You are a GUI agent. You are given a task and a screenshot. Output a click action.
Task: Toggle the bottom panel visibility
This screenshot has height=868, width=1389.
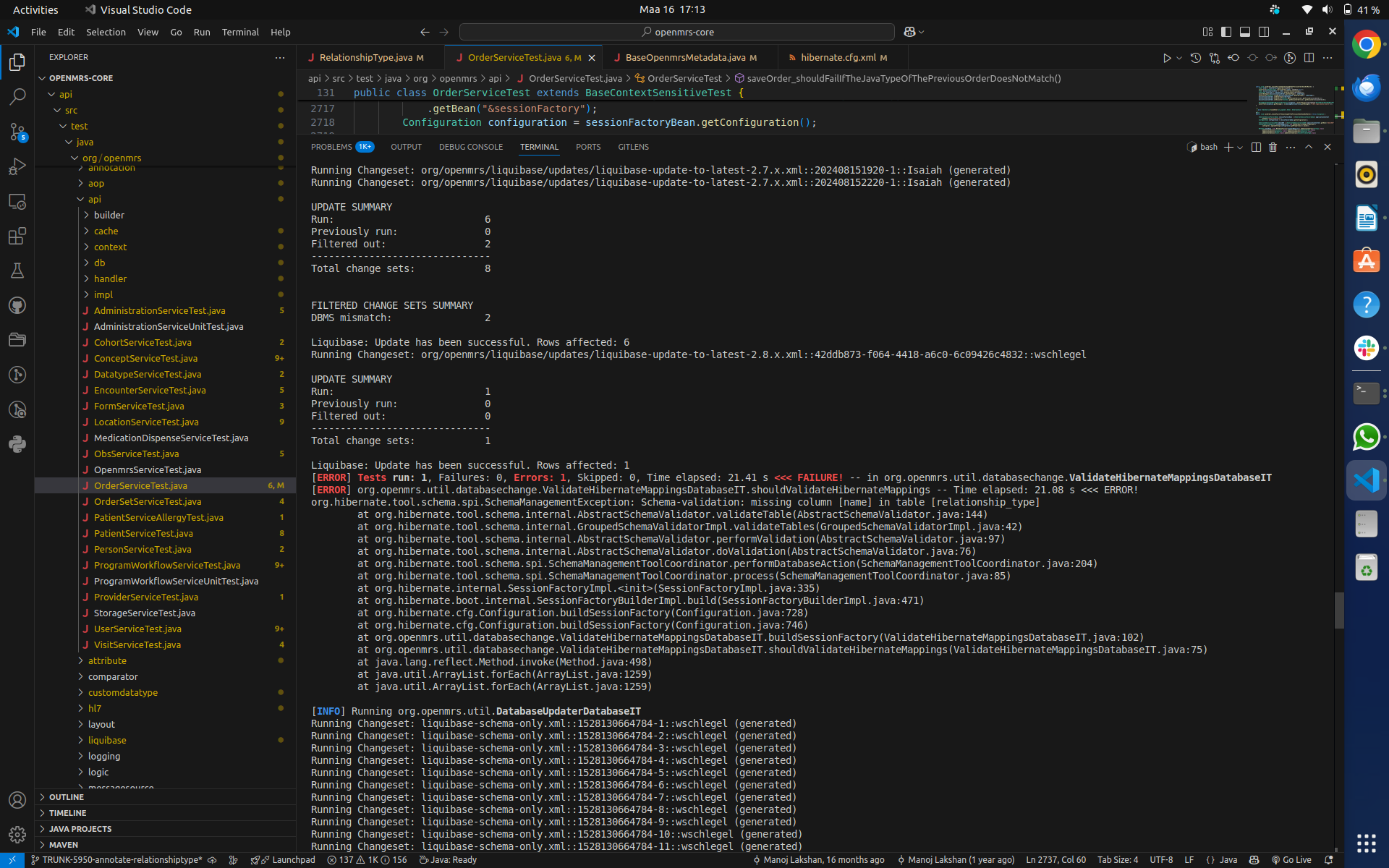1245,32
